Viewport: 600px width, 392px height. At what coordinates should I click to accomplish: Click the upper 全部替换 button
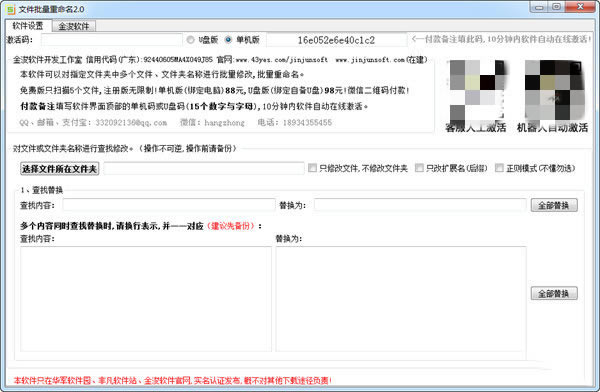[x=554, y=206]
